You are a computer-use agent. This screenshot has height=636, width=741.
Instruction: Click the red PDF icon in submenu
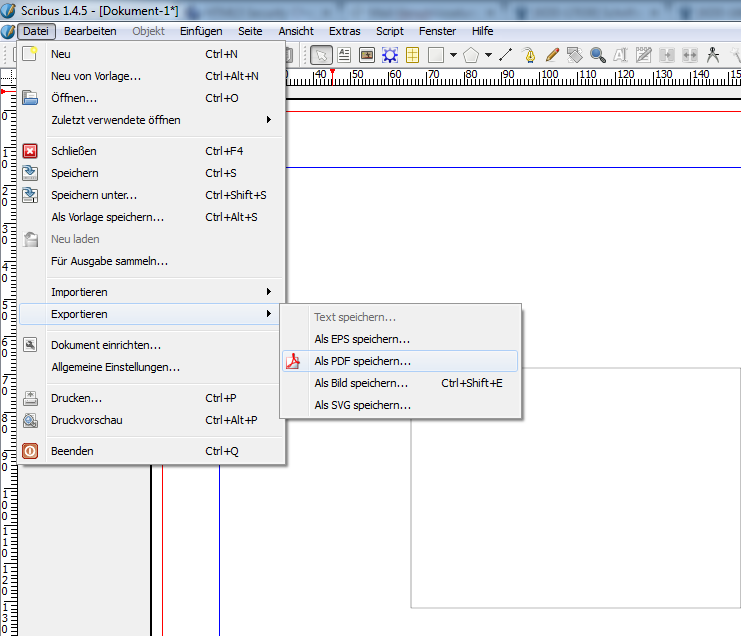point(293,361)
